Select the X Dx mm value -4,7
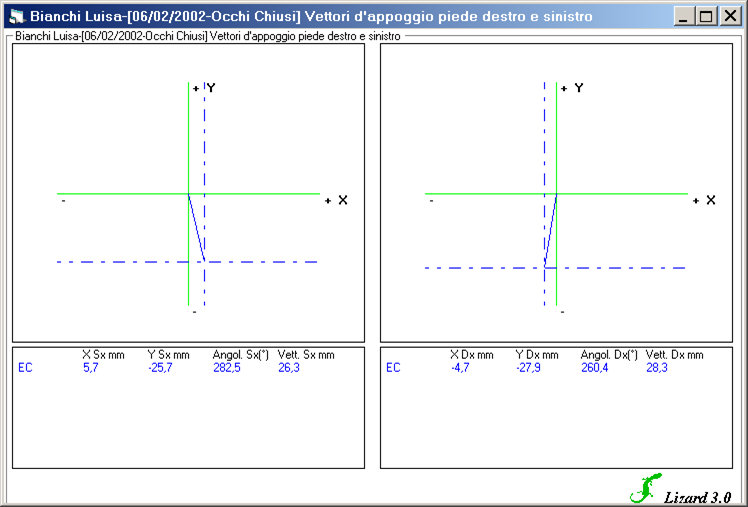 click(x=460, y=368)
